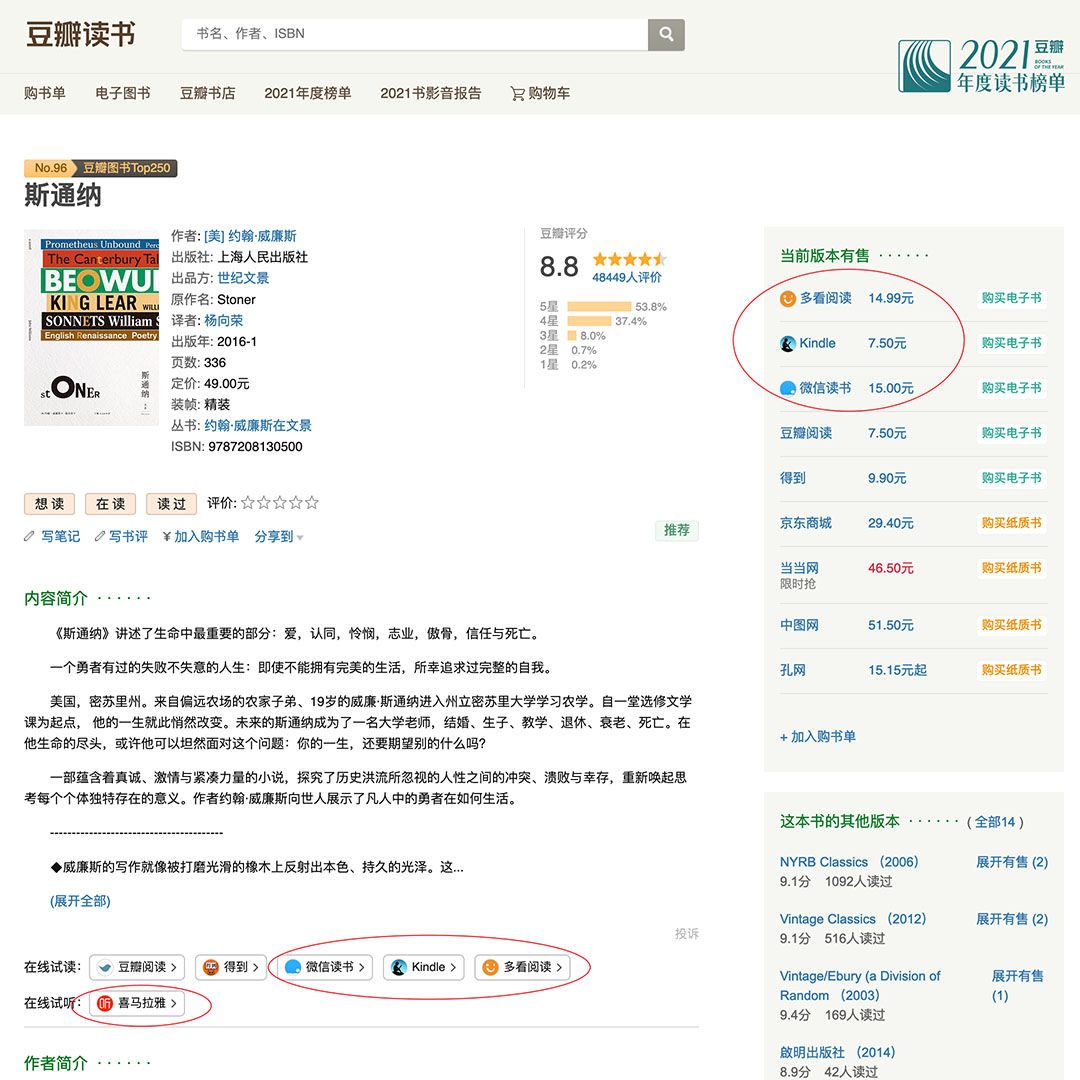Open 喜马拉雅 online listening
The width and height of the screenshot is (1080, 1080).
(137, 1003)
